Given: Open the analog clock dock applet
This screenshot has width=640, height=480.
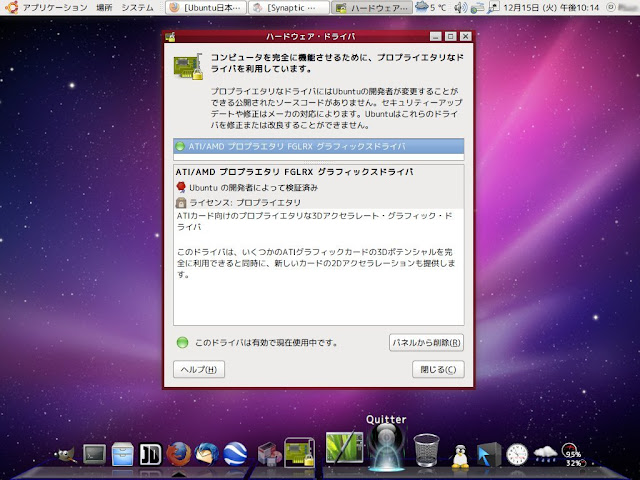Looking at the screenshot, I should pos(517,454).
